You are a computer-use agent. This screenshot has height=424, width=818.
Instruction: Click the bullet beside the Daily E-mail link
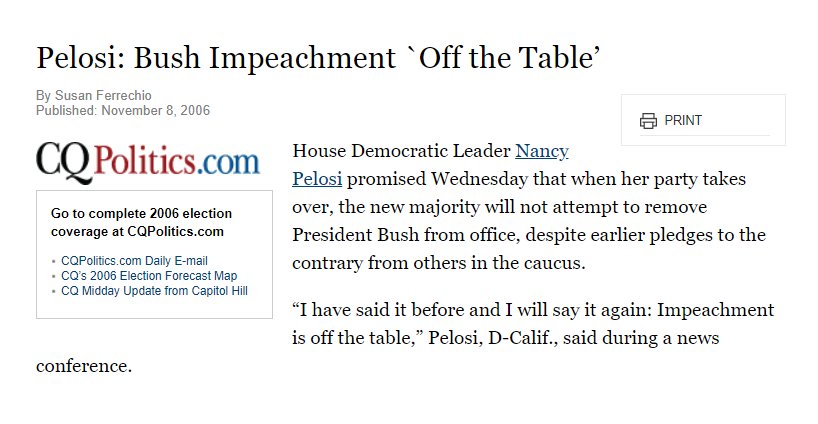[x=54, y=261]
